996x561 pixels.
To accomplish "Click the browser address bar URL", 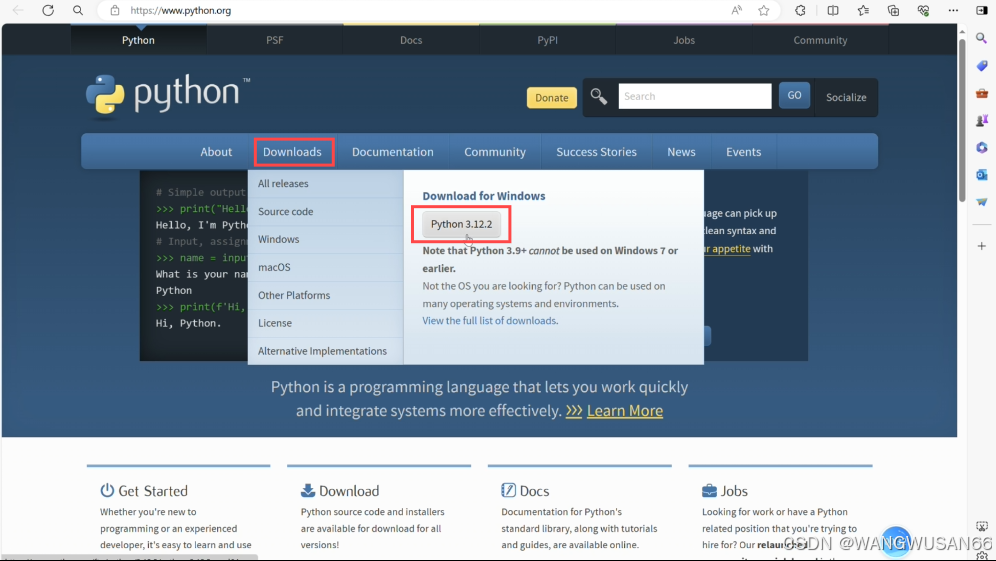I will [180, 10].
